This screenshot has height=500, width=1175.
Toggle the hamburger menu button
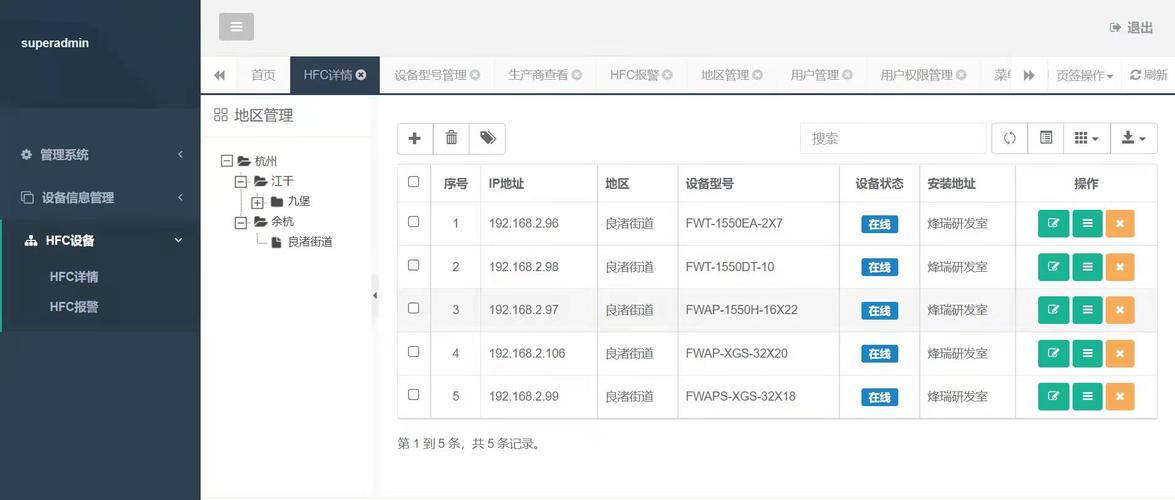click(x=236, y=27)
